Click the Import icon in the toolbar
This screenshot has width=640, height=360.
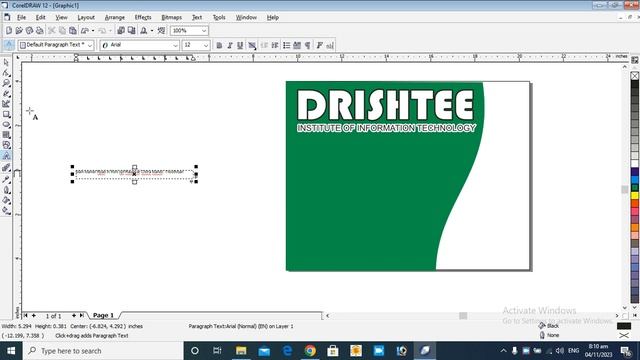point(121,31)
